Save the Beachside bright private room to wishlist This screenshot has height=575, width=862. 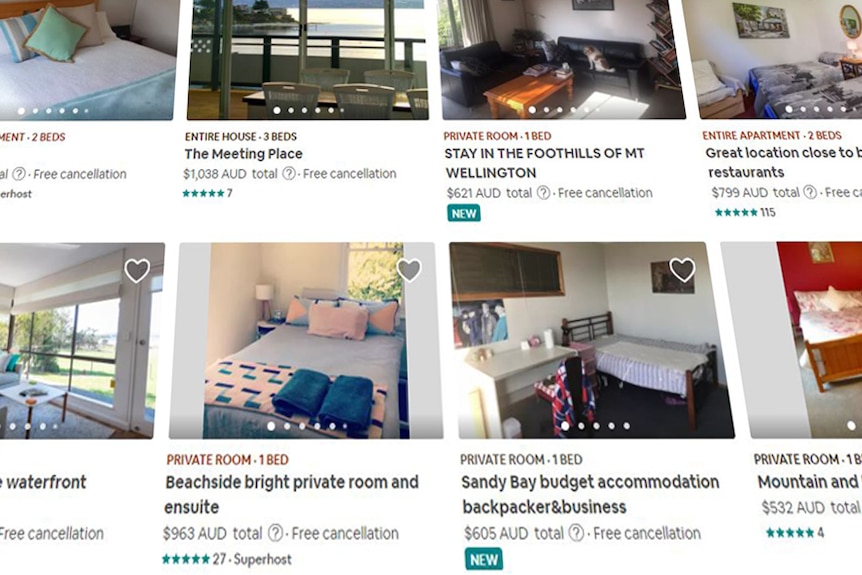(409, 270)
